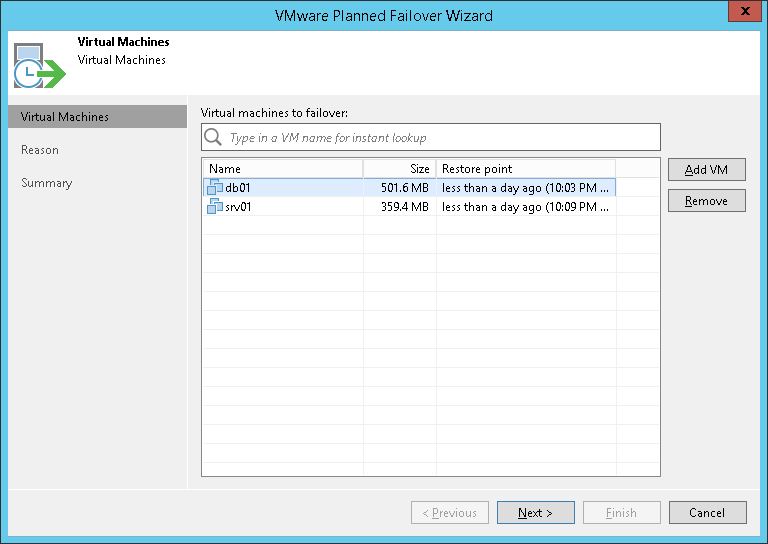Viewport: 768px width, 544px height.
Task: Focus the VM name lookup field
Action: [x=431, y=137]
